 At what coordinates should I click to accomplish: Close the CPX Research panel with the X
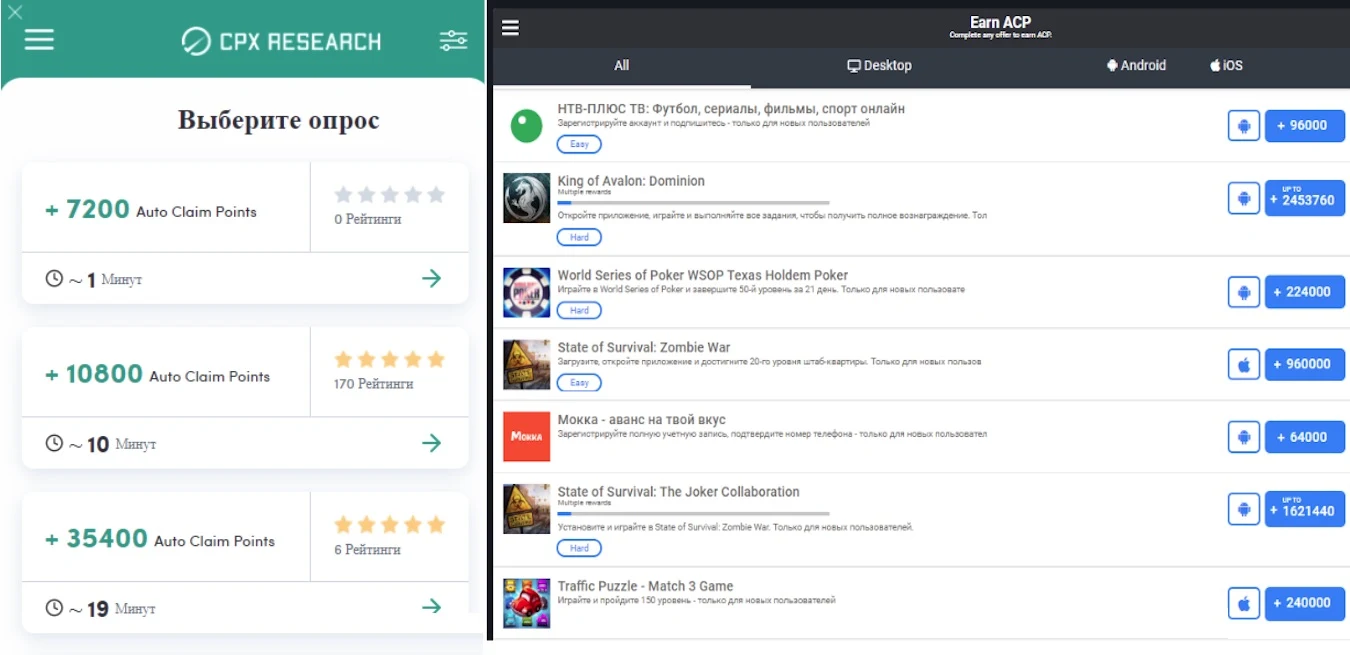(15, 12)
